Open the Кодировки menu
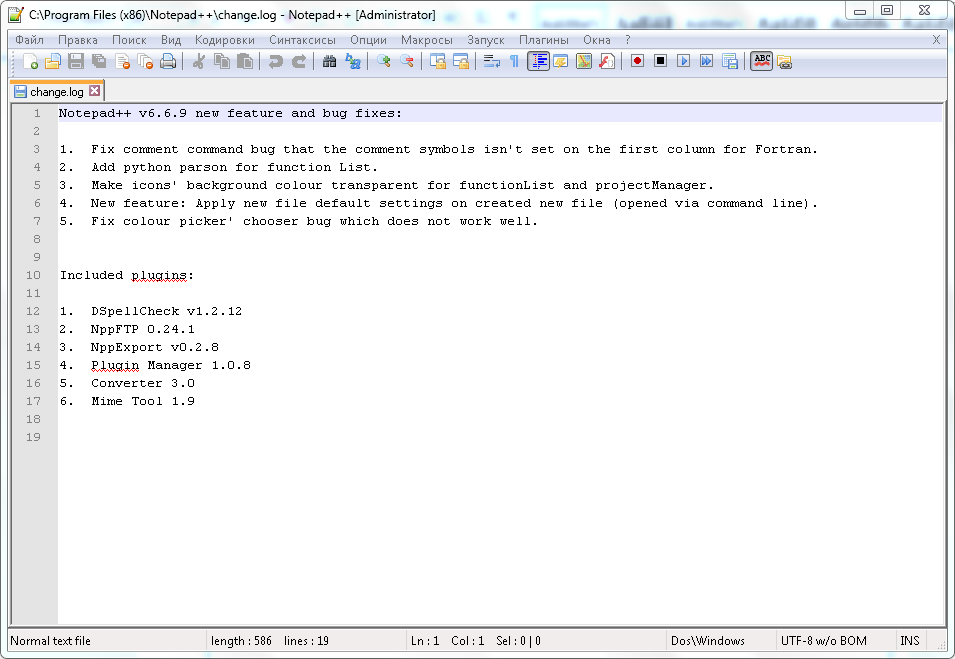 coord(225,40)
